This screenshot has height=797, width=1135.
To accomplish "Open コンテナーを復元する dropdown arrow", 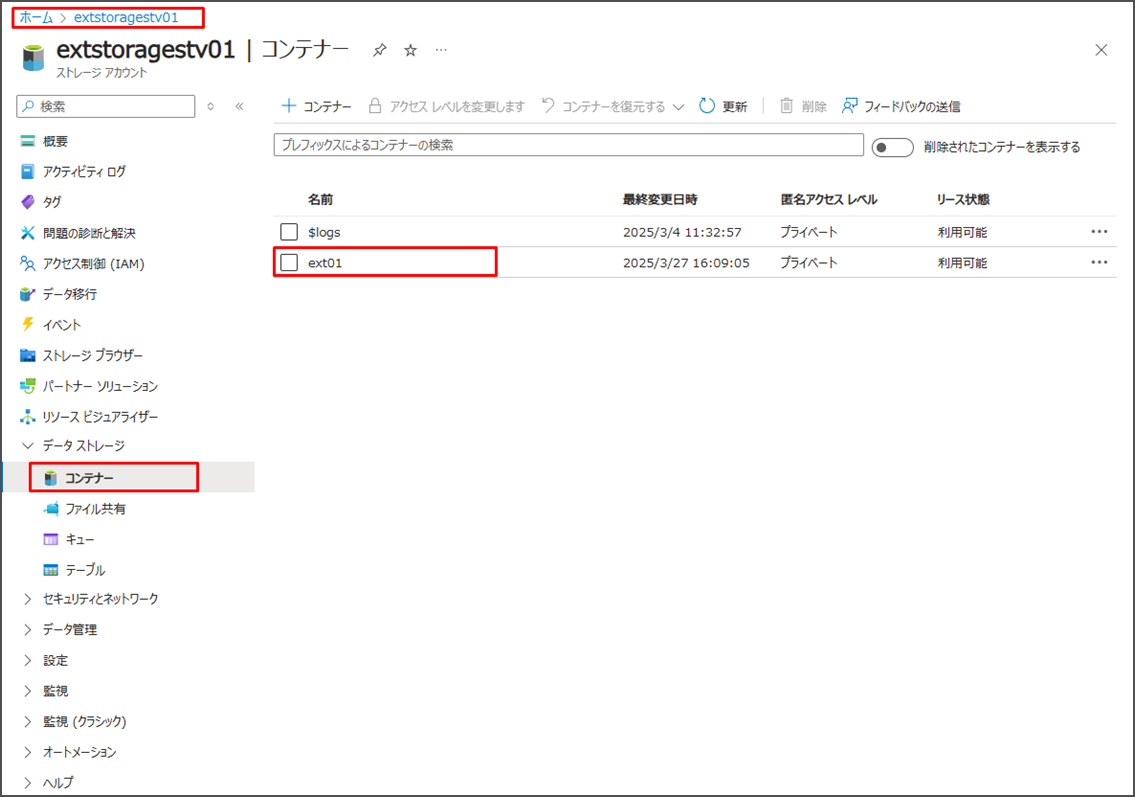I will point(678,107).
